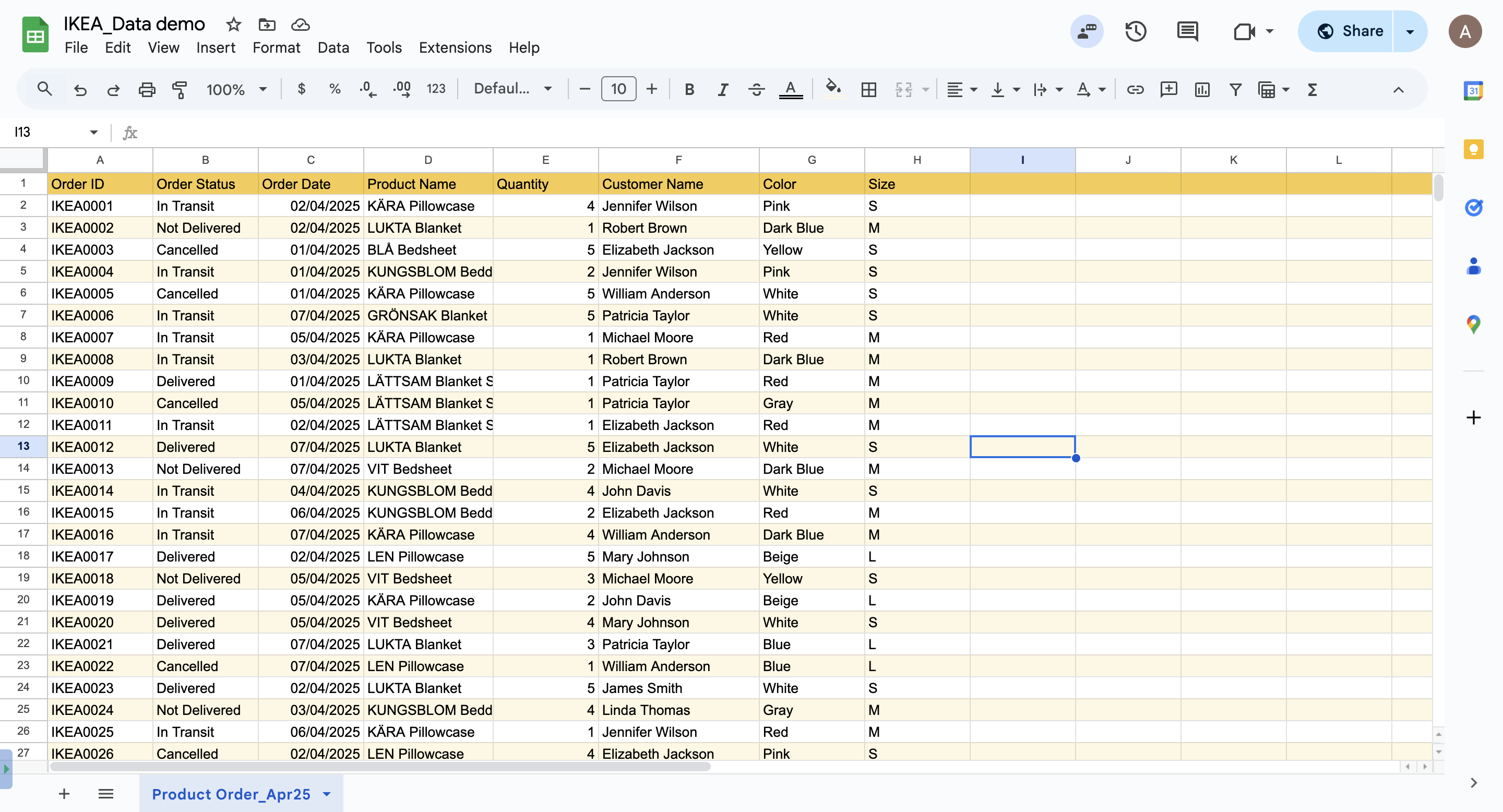Open Google Tasks side panel icon
This screenshot has width=1503, height=812.
(x=1473, y=207)
